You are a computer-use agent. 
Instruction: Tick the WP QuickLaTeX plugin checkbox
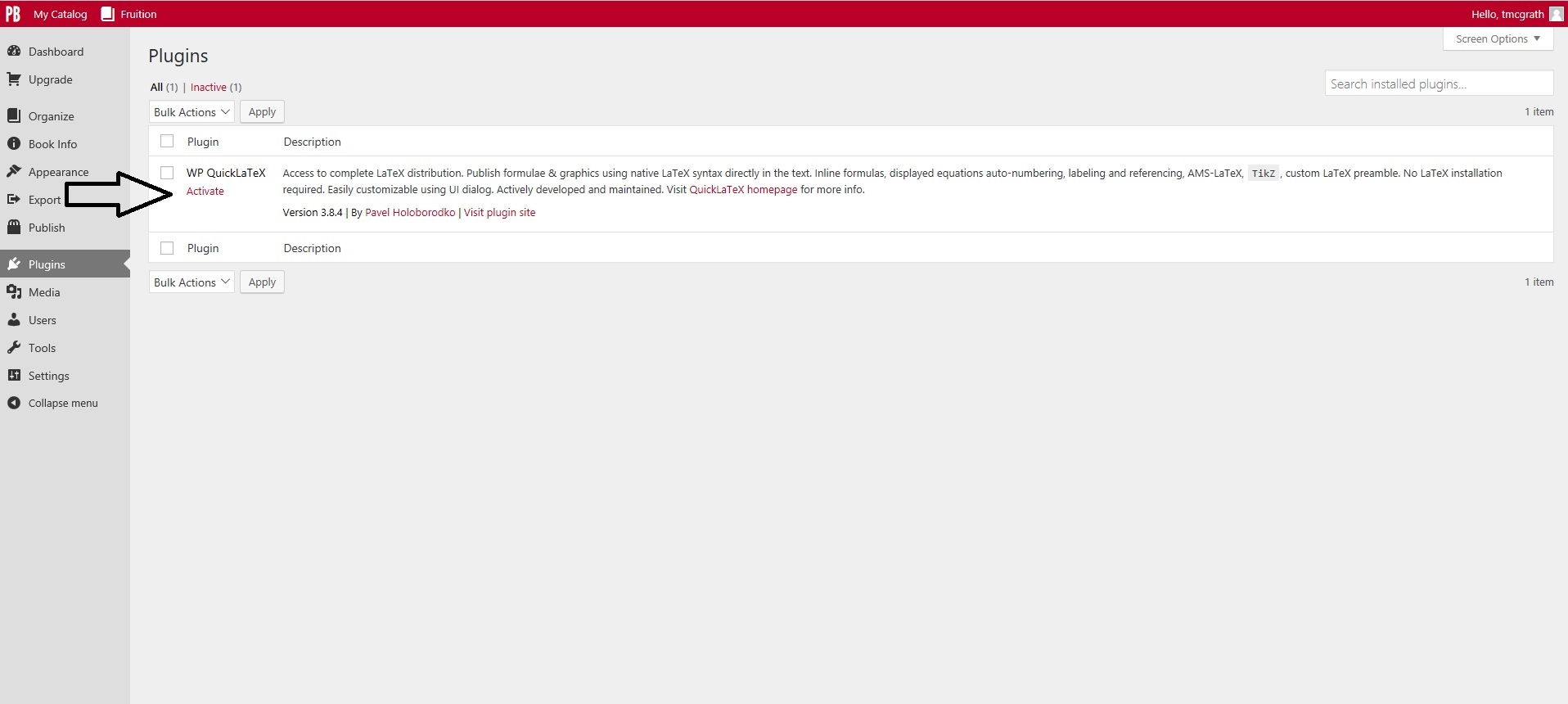click(167, 172)
